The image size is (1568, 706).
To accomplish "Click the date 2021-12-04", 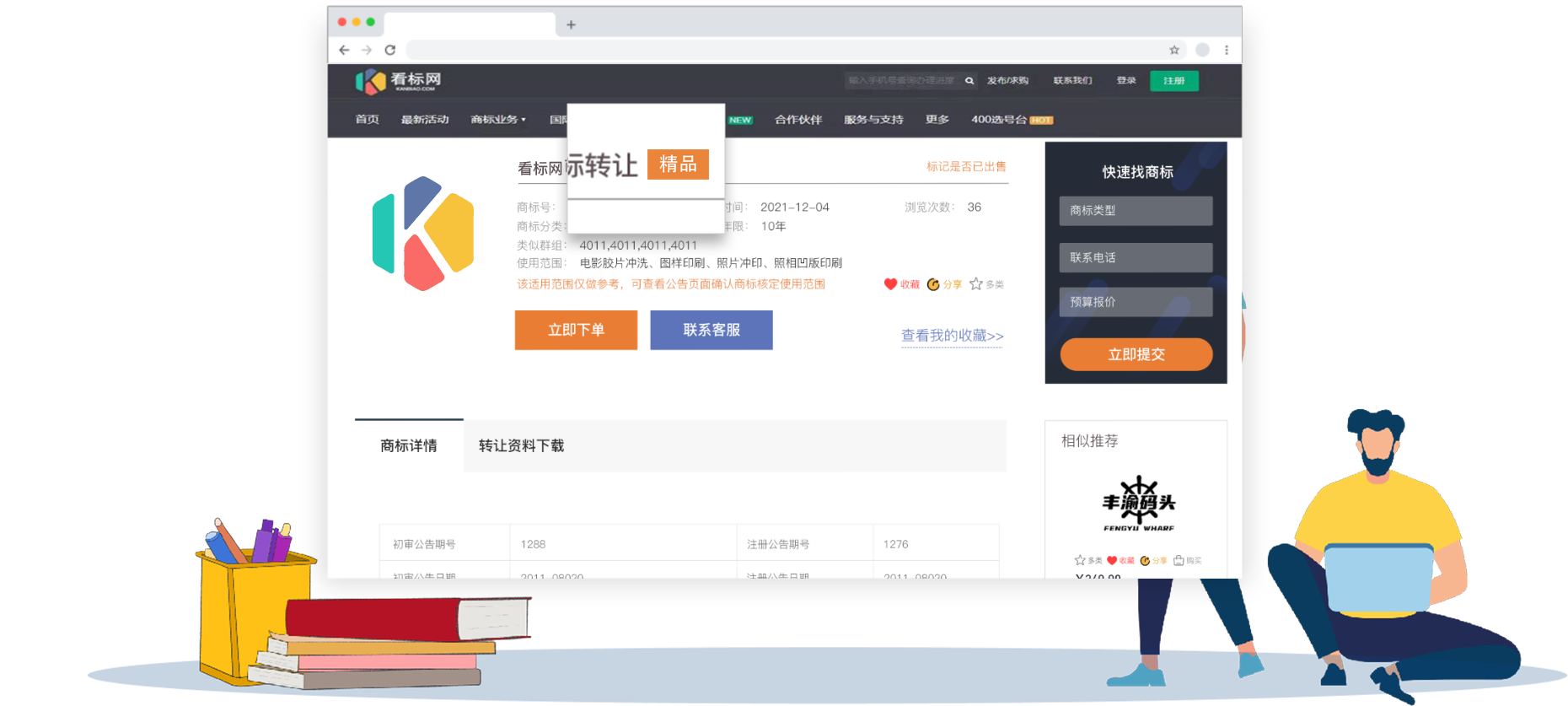I will coord(795,207).
